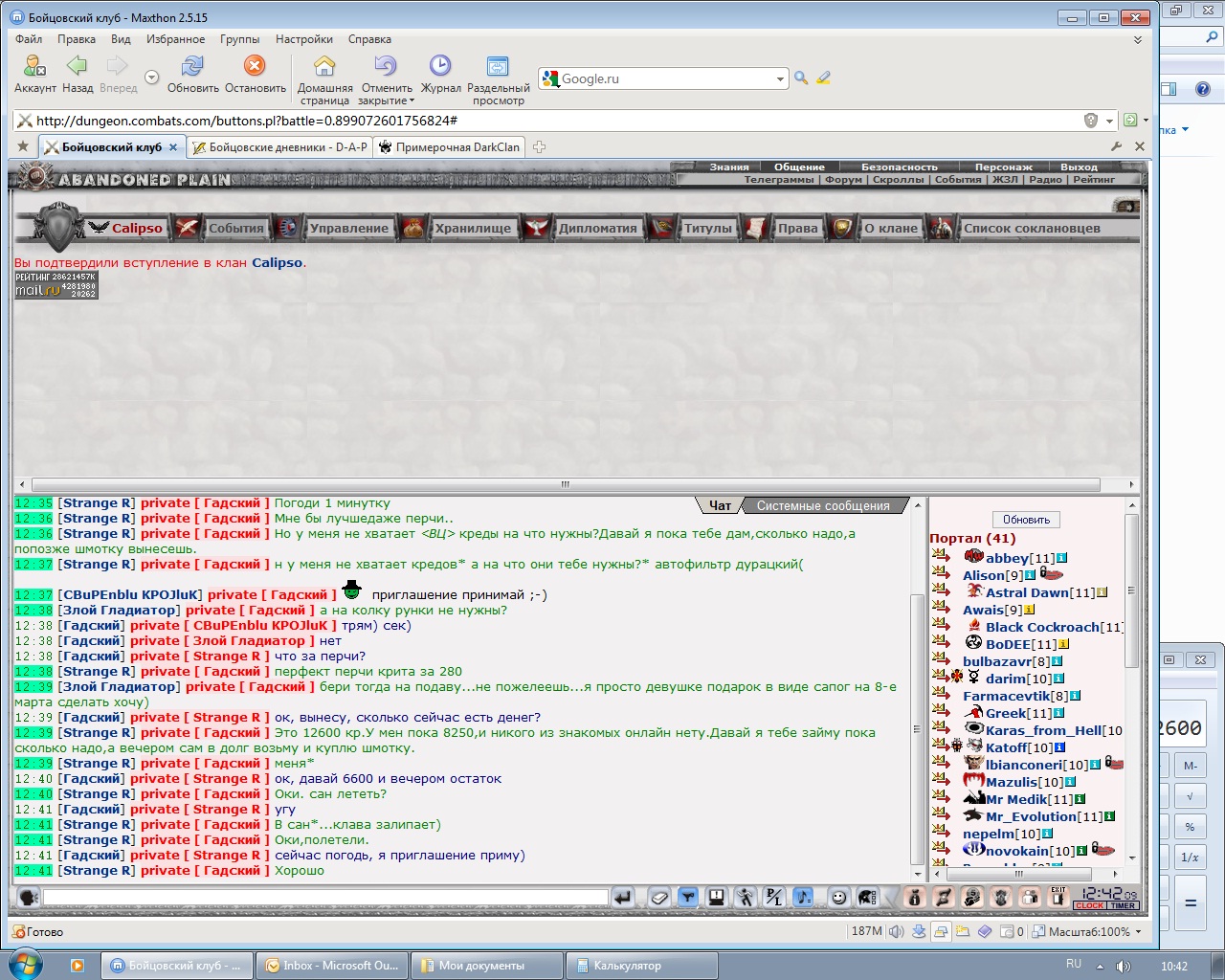Click the Stop (Остановить) loading icon
1225x980 pixels.
pos(255,65)
